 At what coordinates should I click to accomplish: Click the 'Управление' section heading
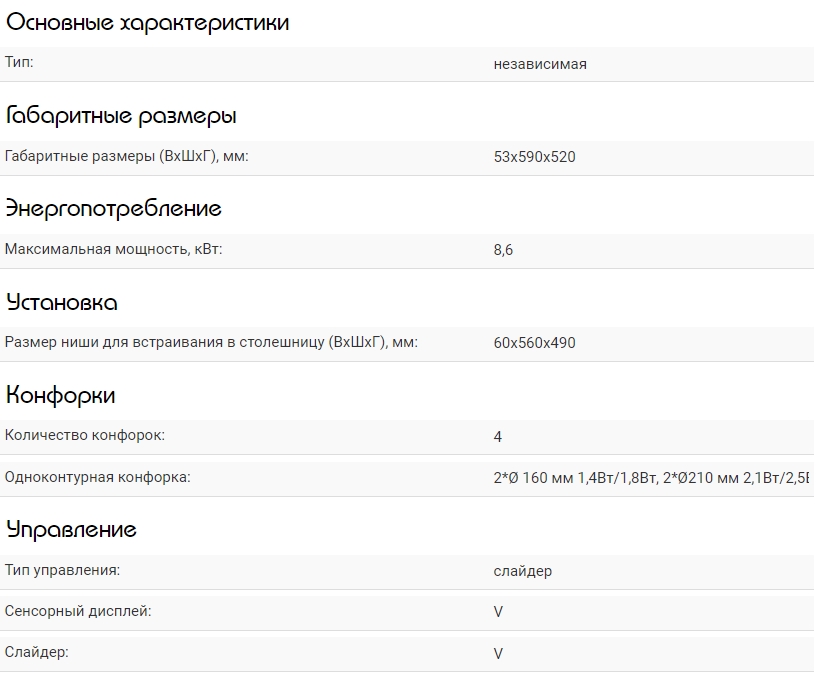pos(71,529)
